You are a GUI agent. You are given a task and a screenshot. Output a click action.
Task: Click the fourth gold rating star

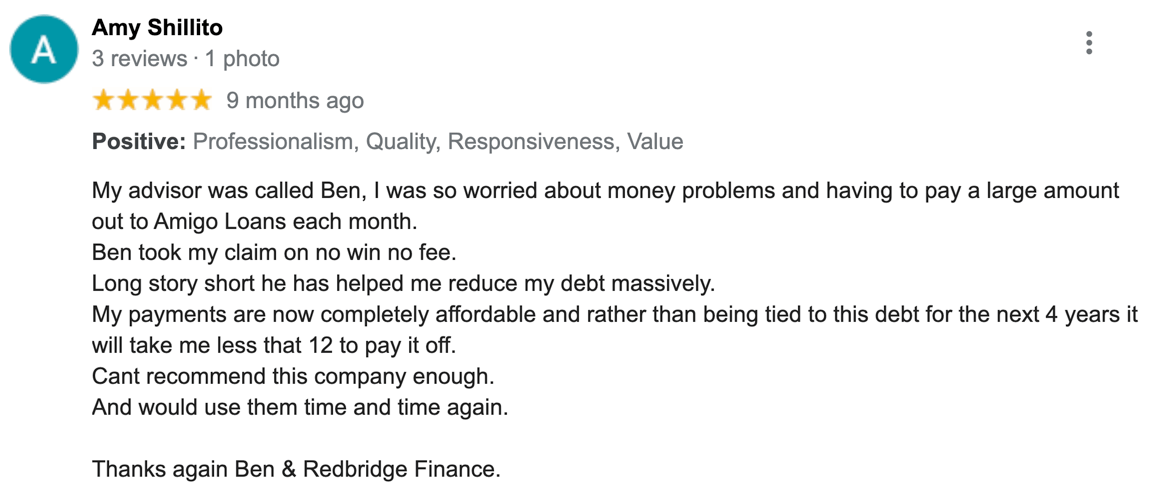(x=176, y=100)
